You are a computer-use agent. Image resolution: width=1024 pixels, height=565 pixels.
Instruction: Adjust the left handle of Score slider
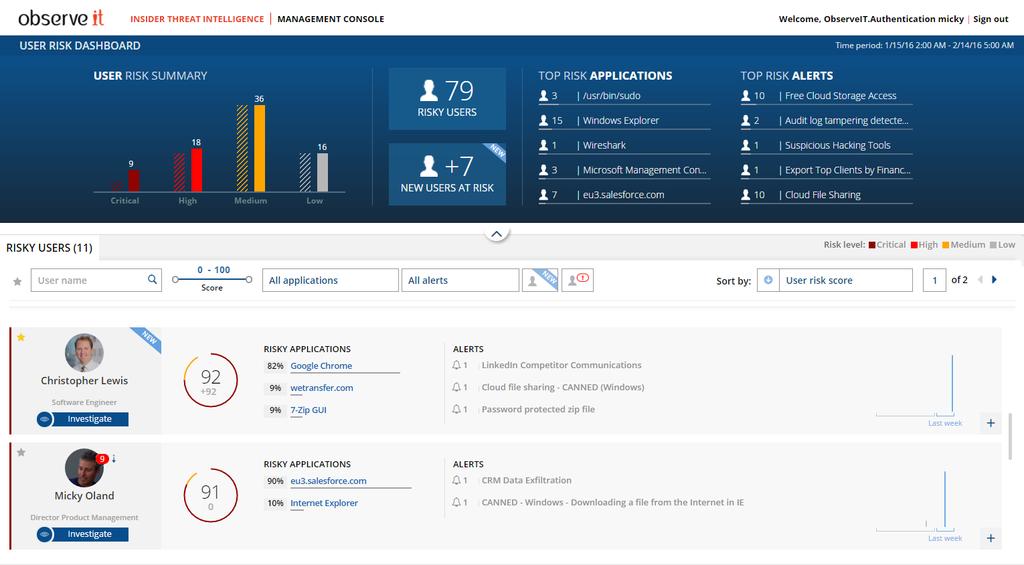pyautogui.click(x=175, y=280)
